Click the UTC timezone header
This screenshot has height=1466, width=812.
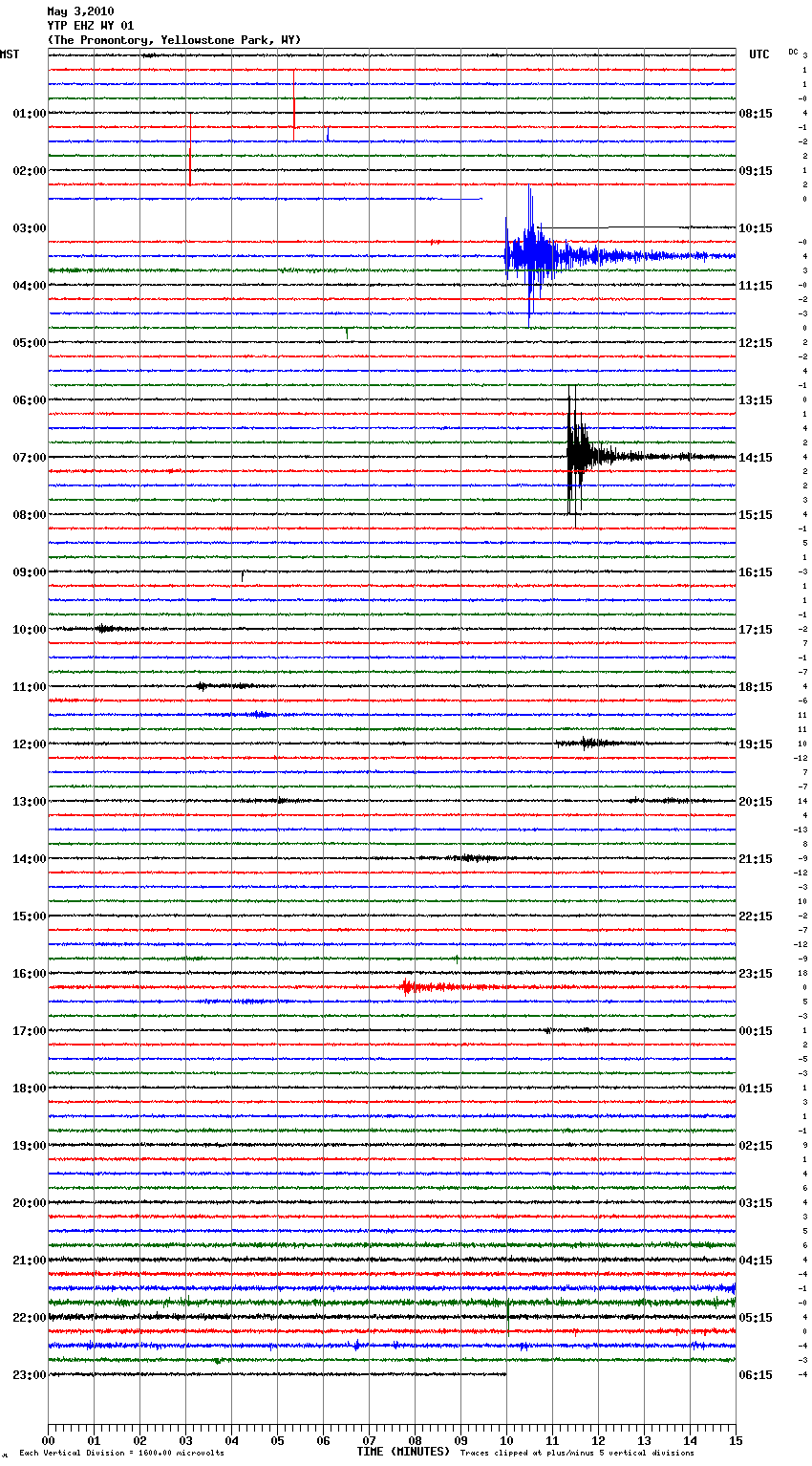[x=759, y=54]
